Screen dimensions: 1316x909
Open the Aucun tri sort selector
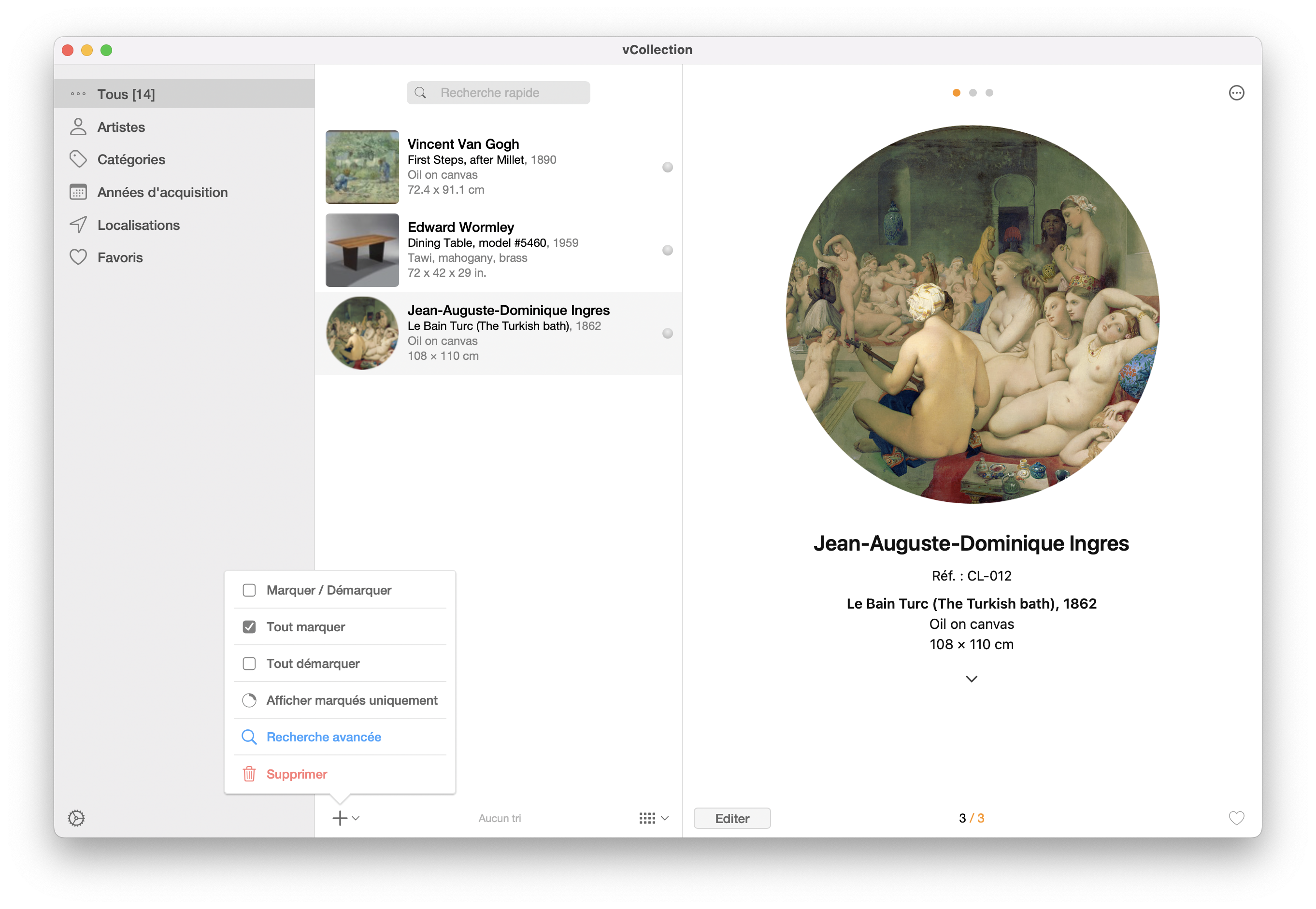click(x=500, y=818)
